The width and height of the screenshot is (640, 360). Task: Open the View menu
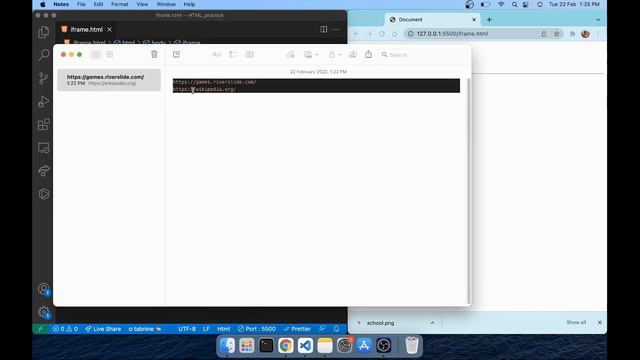142,4
